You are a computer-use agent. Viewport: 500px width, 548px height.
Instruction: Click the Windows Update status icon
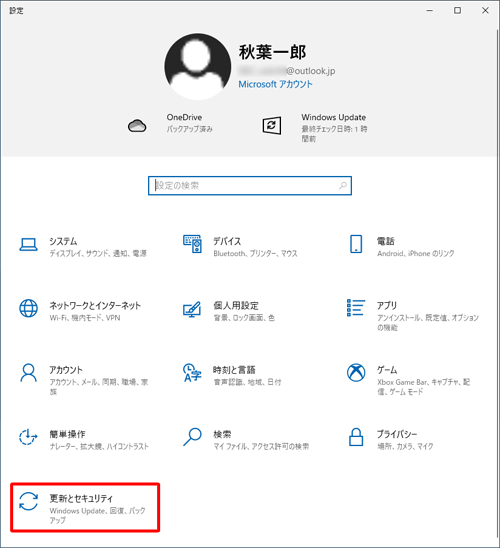[272, 125]
